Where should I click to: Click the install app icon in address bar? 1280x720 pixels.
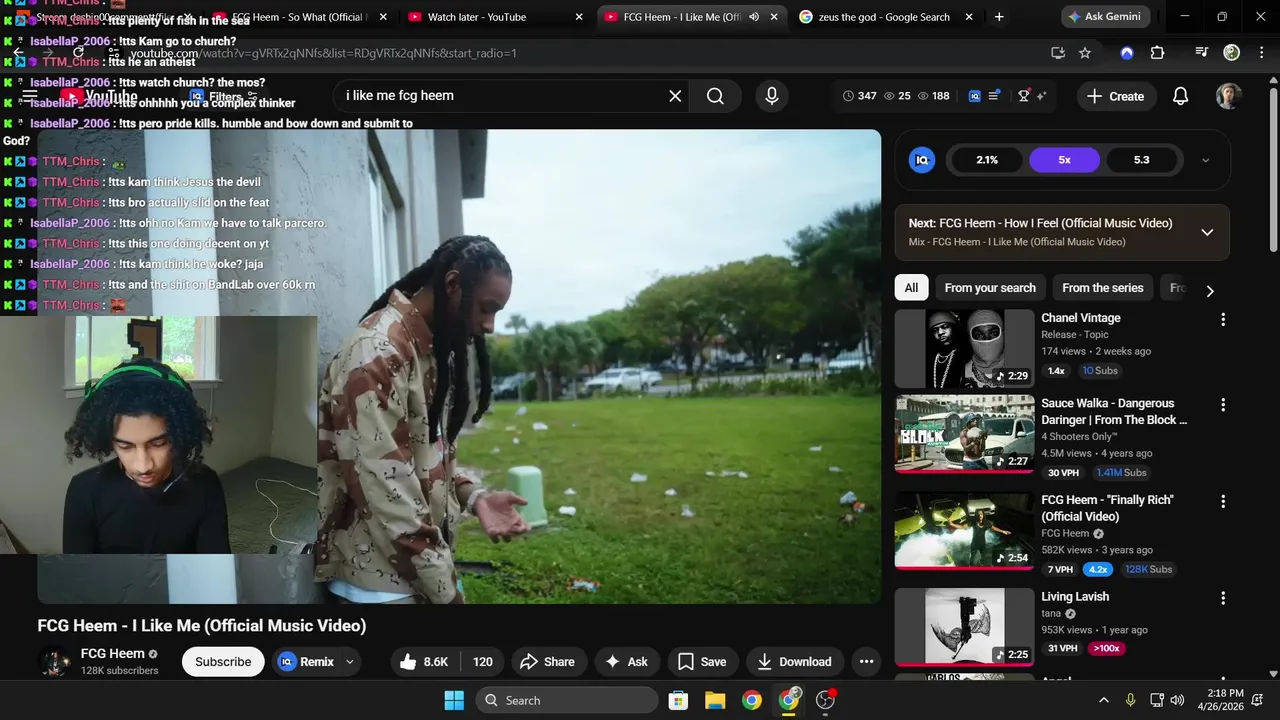(x=1058, y=53)
